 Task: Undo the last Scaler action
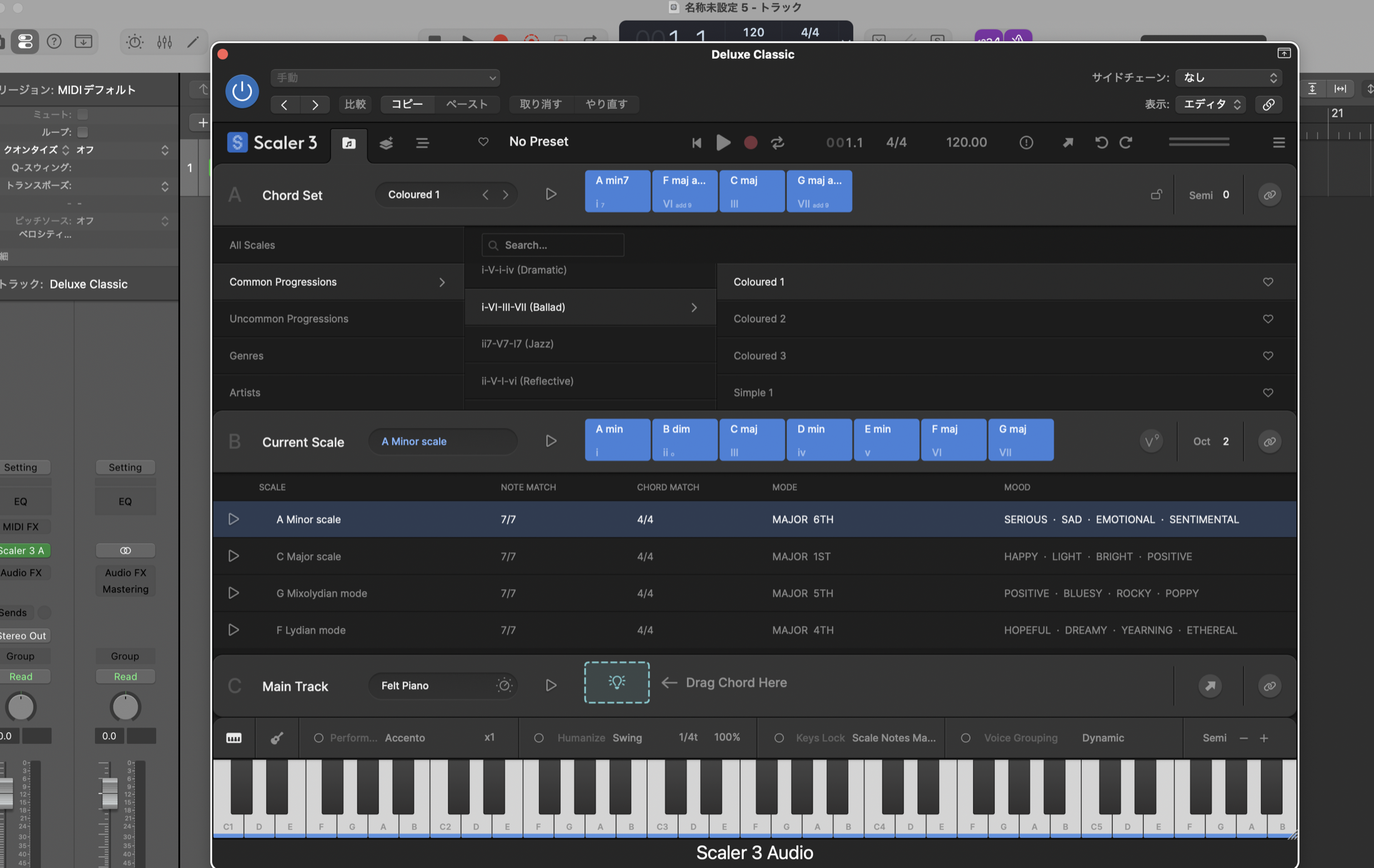[x=1102, y=143]
